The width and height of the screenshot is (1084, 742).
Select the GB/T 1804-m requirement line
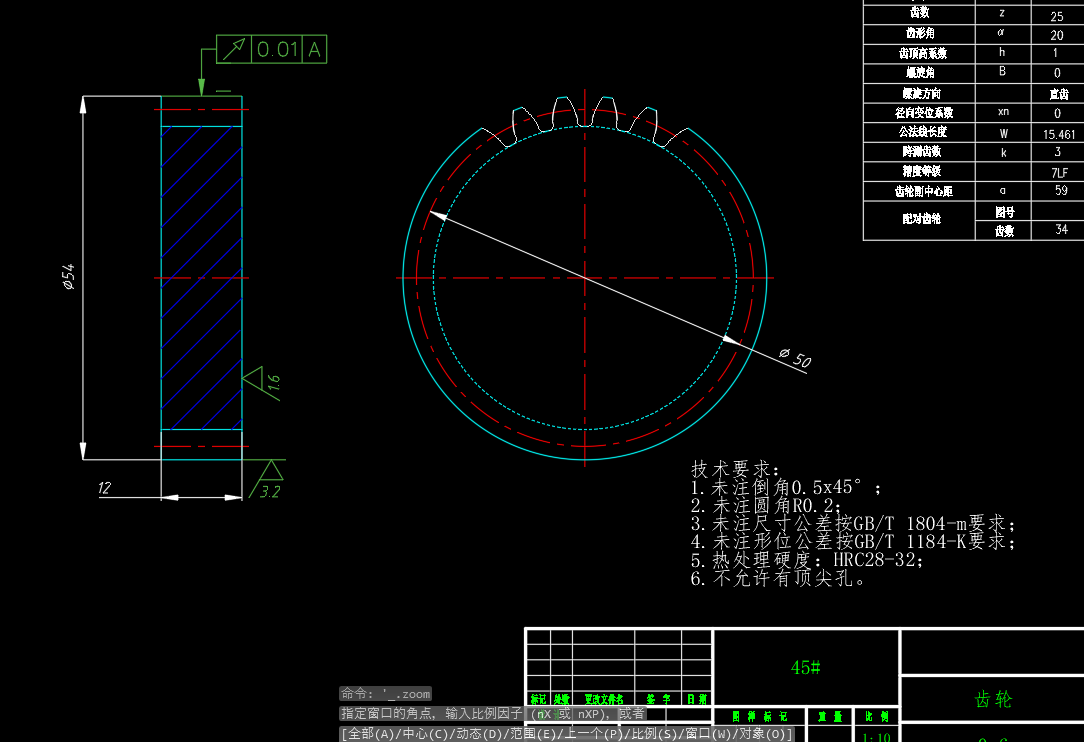[853, 523]
